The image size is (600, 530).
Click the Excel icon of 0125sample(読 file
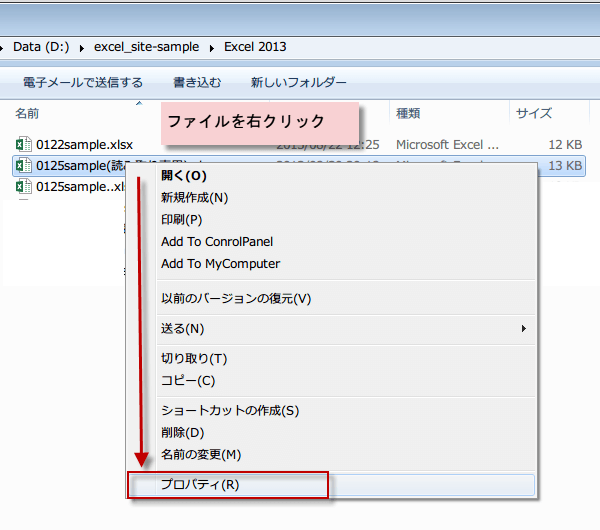point(24,165)
